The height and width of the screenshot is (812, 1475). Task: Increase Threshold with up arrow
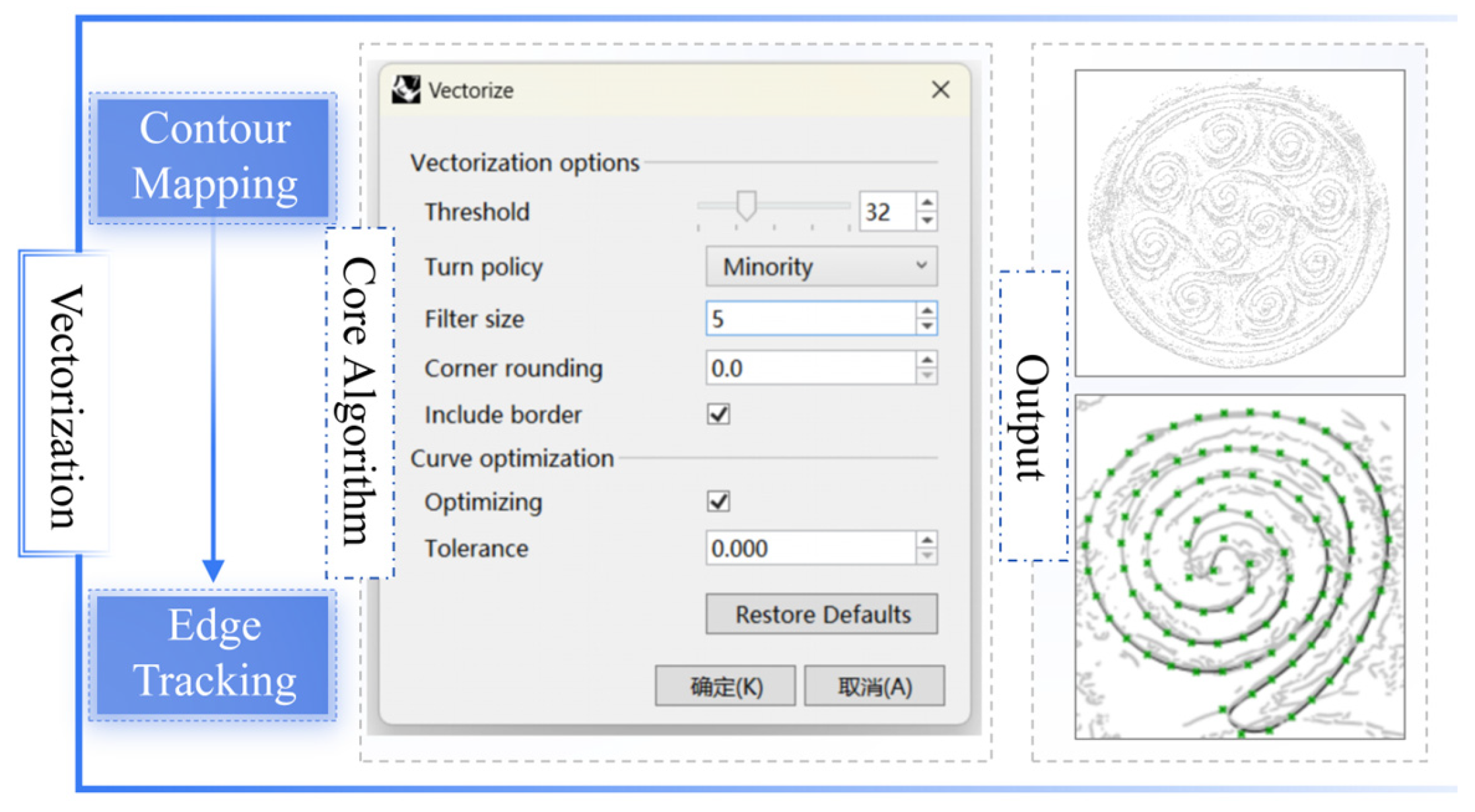(927, 203)
